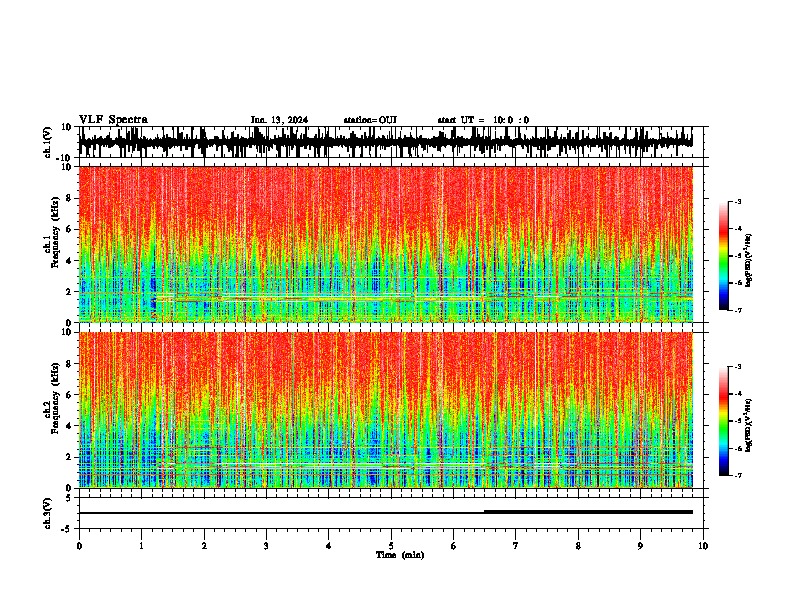Click the "VLF Spectra" title text
Screen dimensions: 792x612
113,120
